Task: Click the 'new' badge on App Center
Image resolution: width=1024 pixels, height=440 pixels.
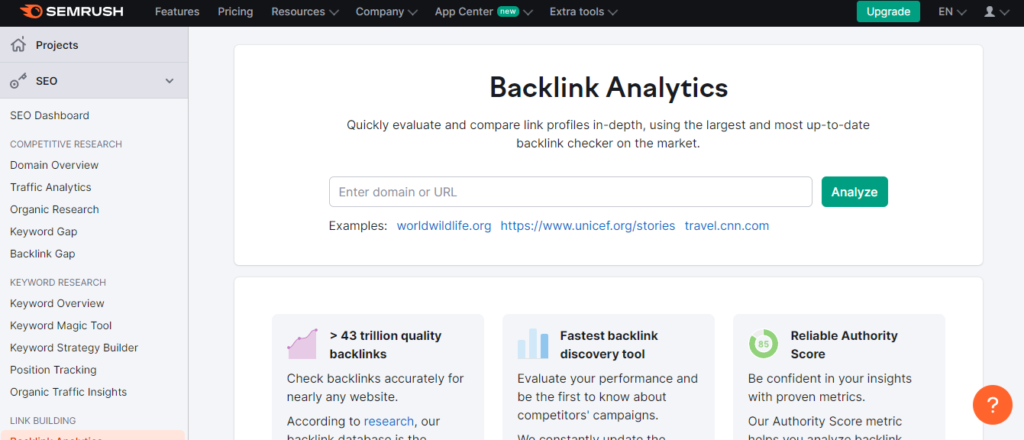Action: pyautogui.click(x=507, y=11)
